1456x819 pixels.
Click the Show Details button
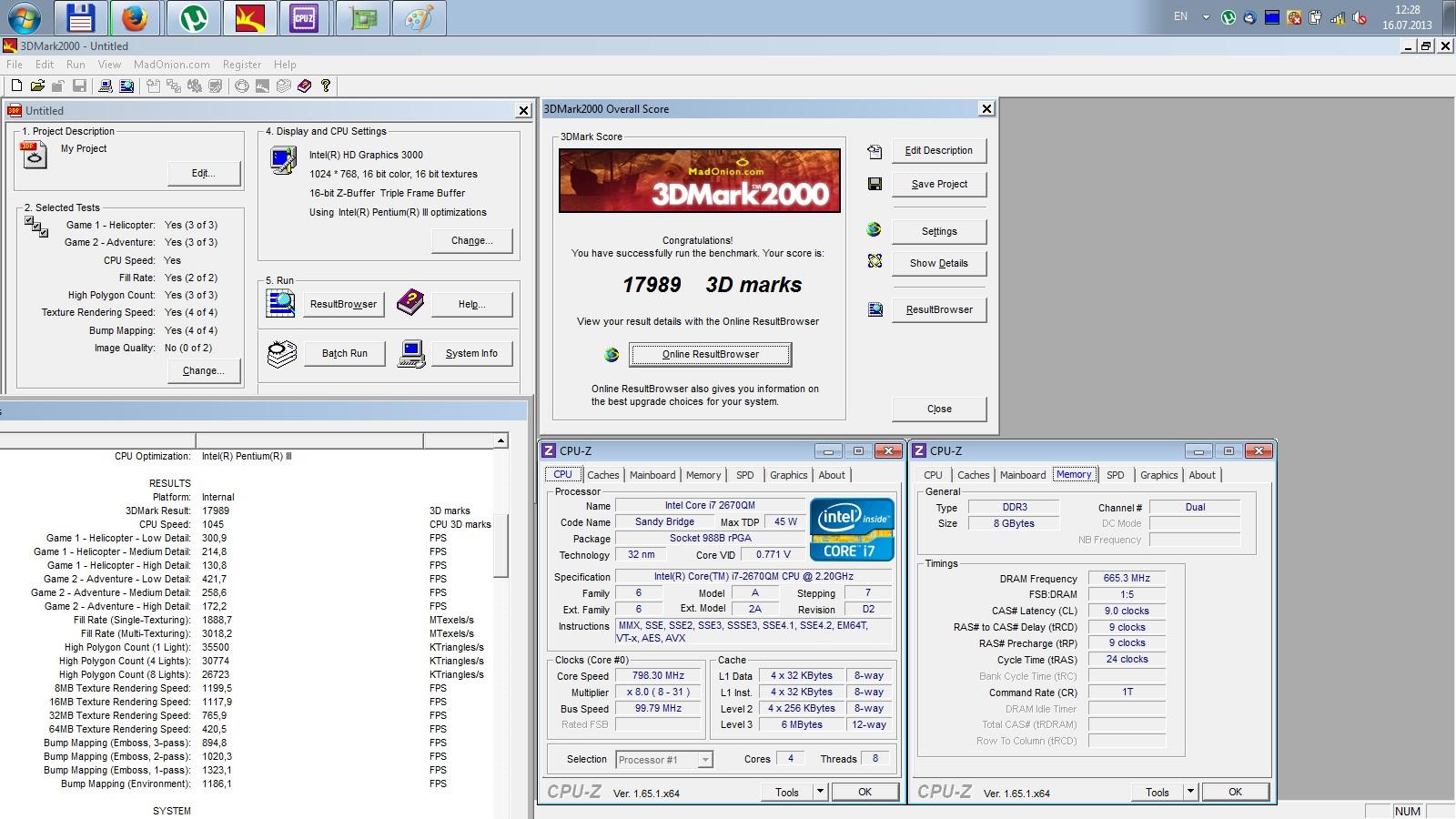point(939,263)
